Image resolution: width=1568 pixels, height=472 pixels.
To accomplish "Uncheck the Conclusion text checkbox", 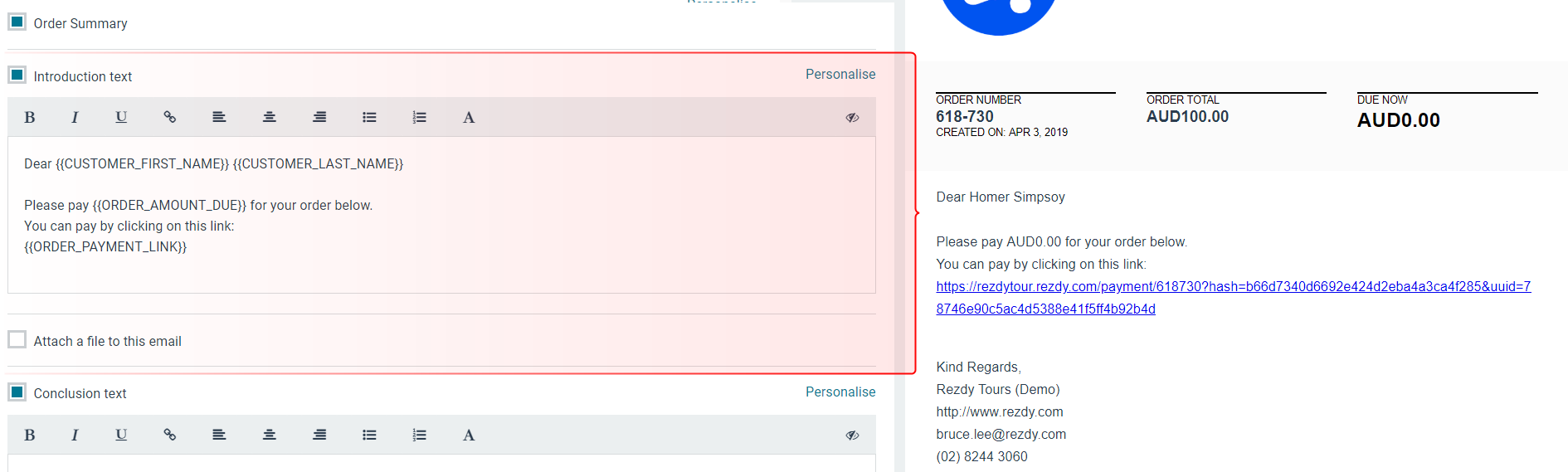I will pyautogui.click(x=17, y=392).
